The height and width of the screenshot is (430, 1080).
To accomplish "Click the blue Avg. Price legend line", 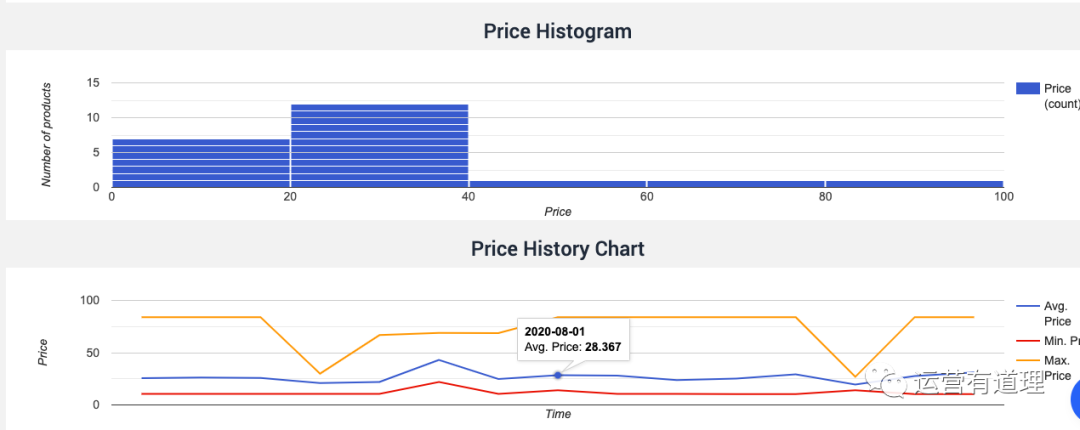I will (x=1027, y=307).
